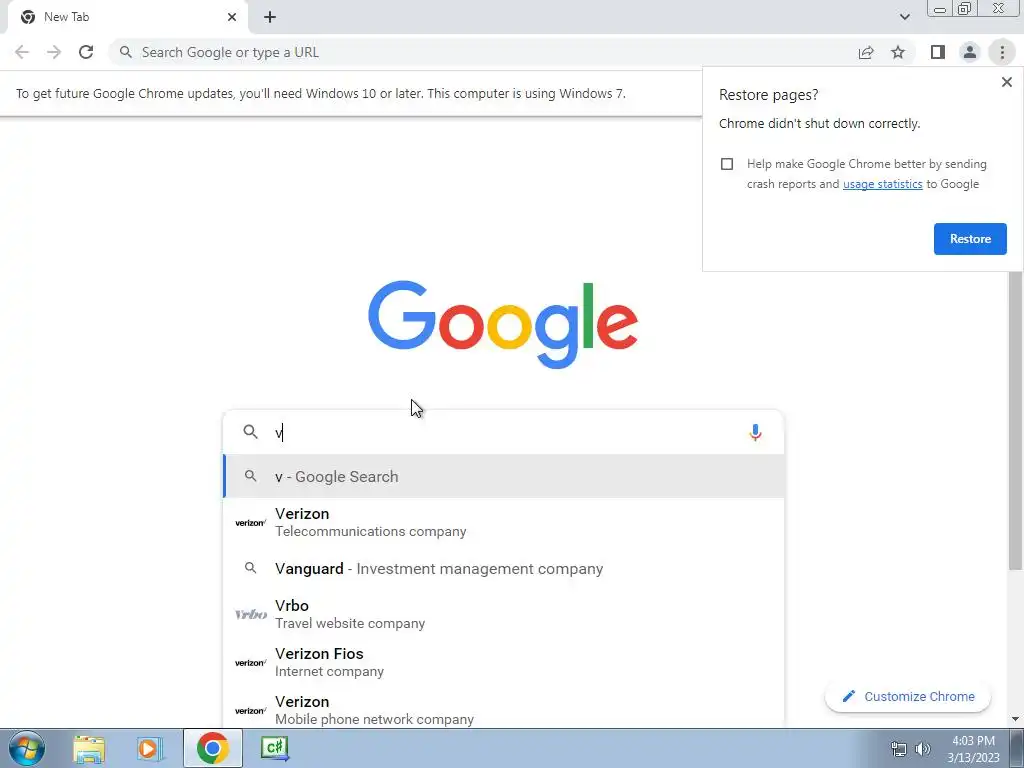This screenshot has height=768, width=1024.
Task: Click the Verizon Fios logo icon
Action: coord(250,662)
